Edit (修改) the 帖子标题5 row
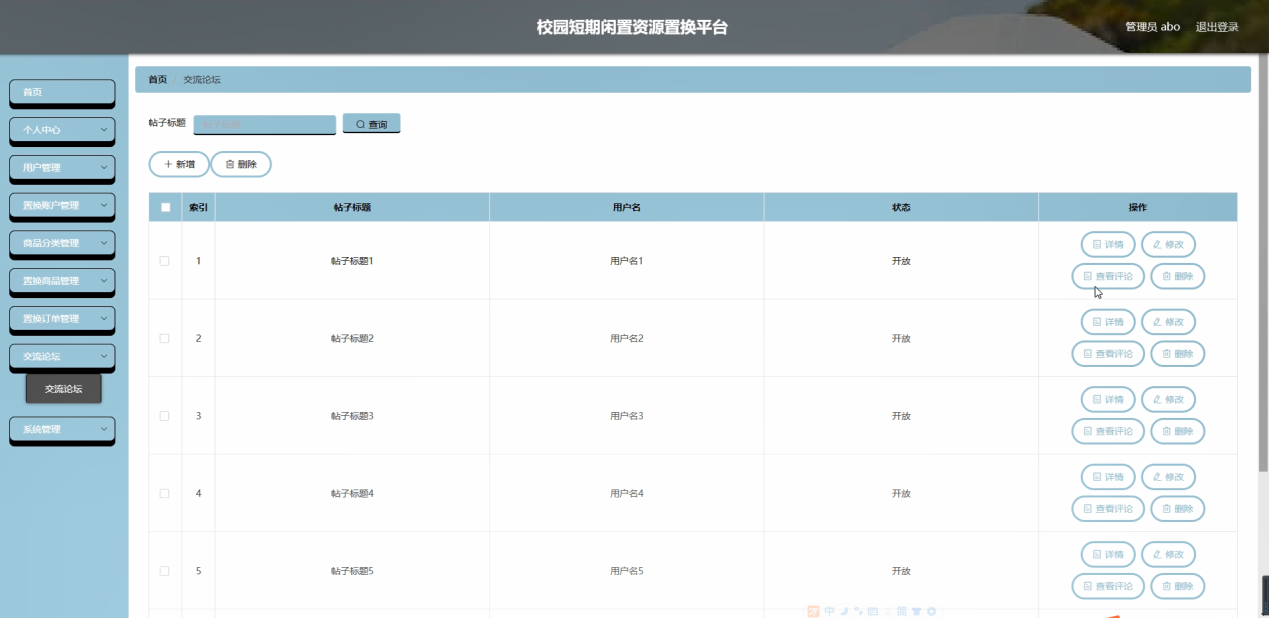1269x618 pixels. click(1168, 554)
